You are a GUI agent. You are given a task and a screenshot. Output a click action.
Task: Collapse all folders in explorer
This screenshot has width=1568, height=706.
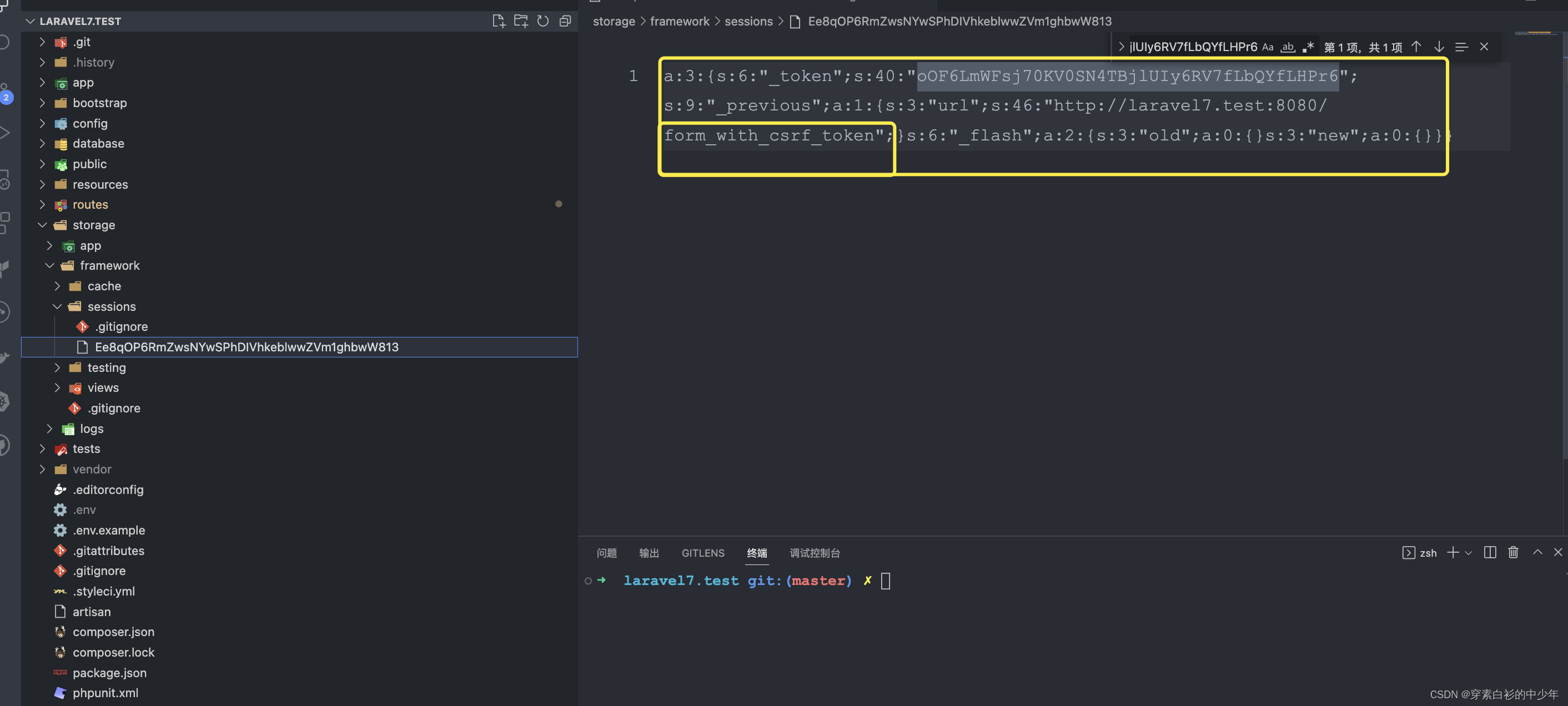click(565, 21)
